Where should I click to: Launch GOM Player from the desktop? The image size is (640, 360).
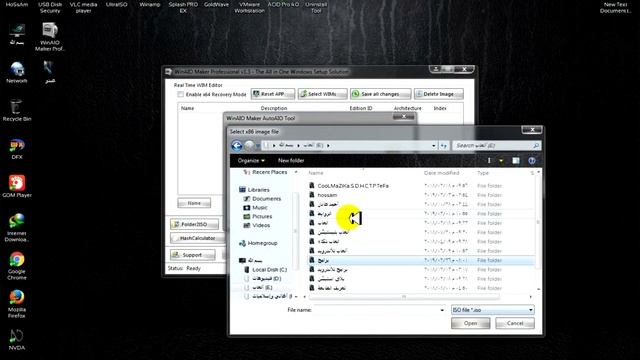17,187
